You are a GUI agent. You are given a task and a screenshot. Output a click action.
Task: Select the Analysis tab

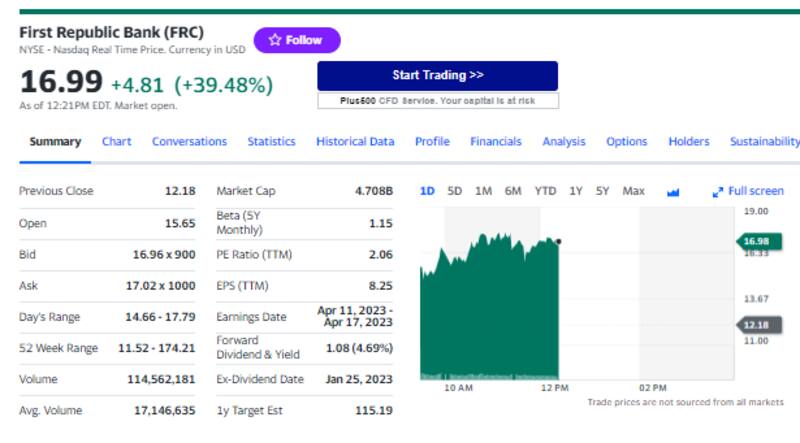click(564, 142)
